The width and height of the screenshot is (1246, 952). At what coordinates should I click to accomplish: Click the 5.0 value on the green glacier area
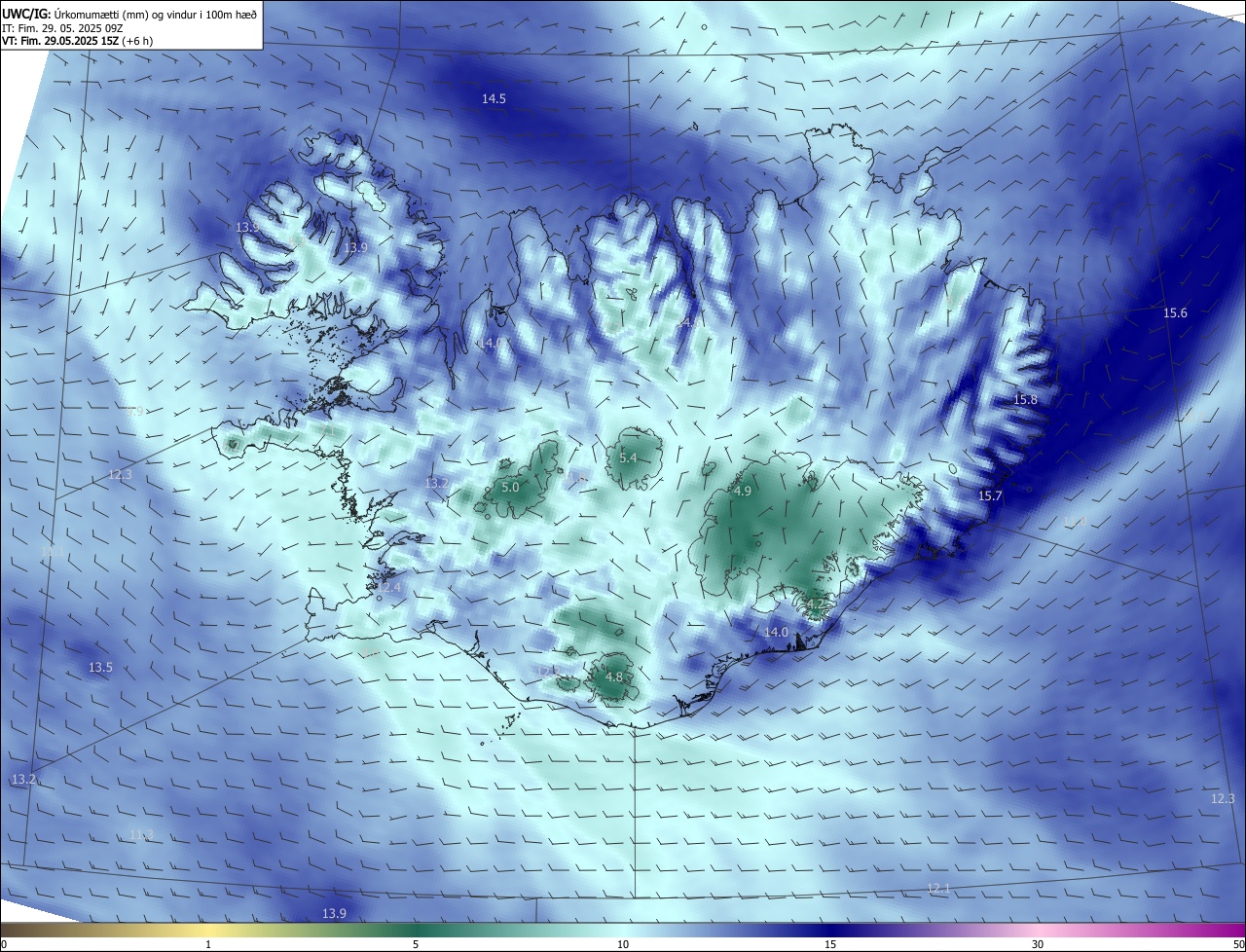pyautogui.click(x=510, y=487)
